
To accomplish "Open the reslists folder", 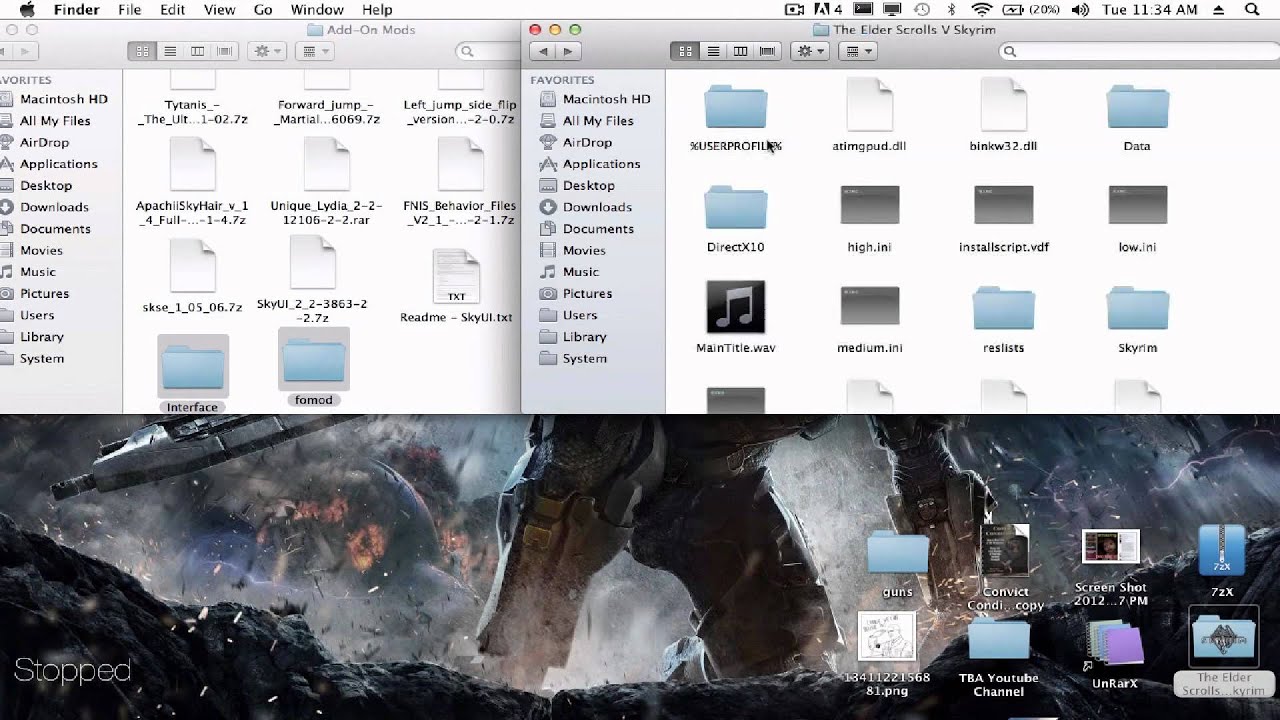I will click(x=1003, y=309).
